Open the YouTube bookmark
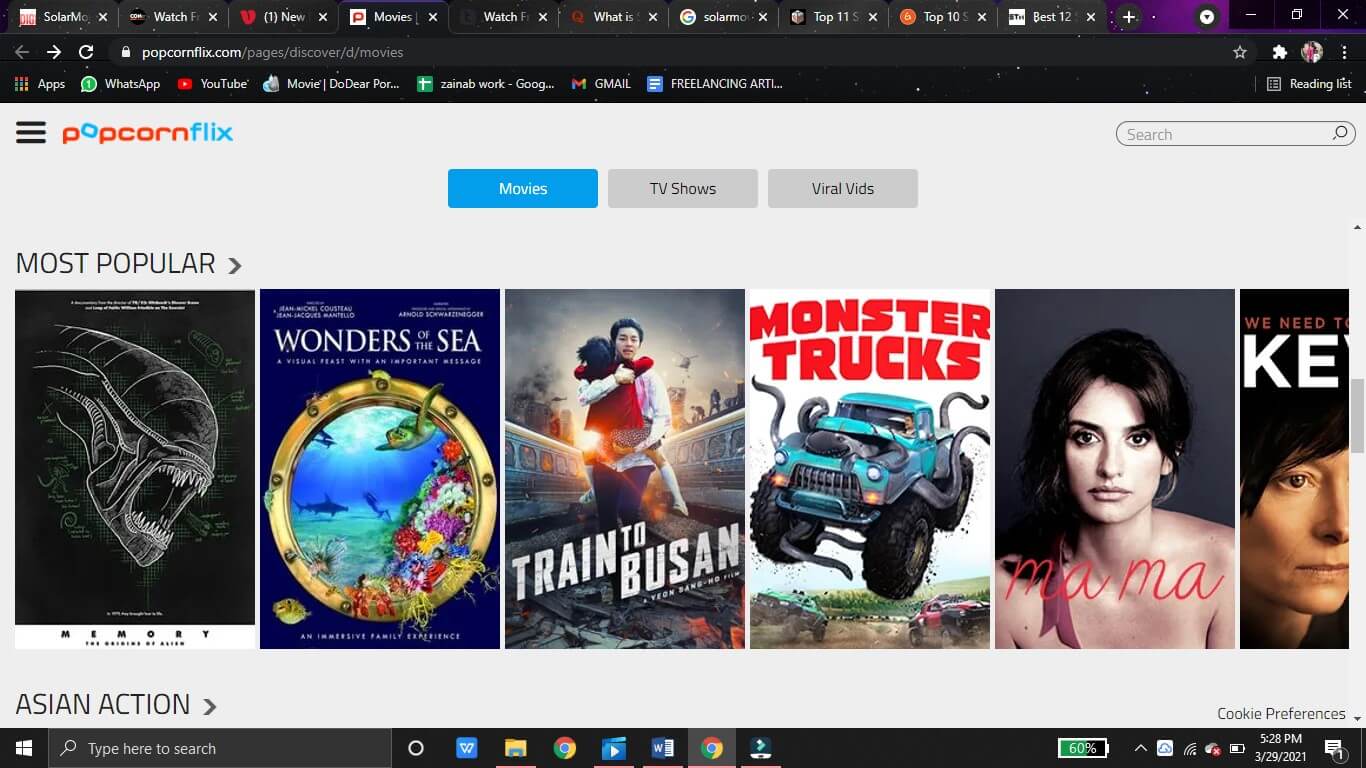The width and height of the screenshot is (1366, 768). [212, 84]
